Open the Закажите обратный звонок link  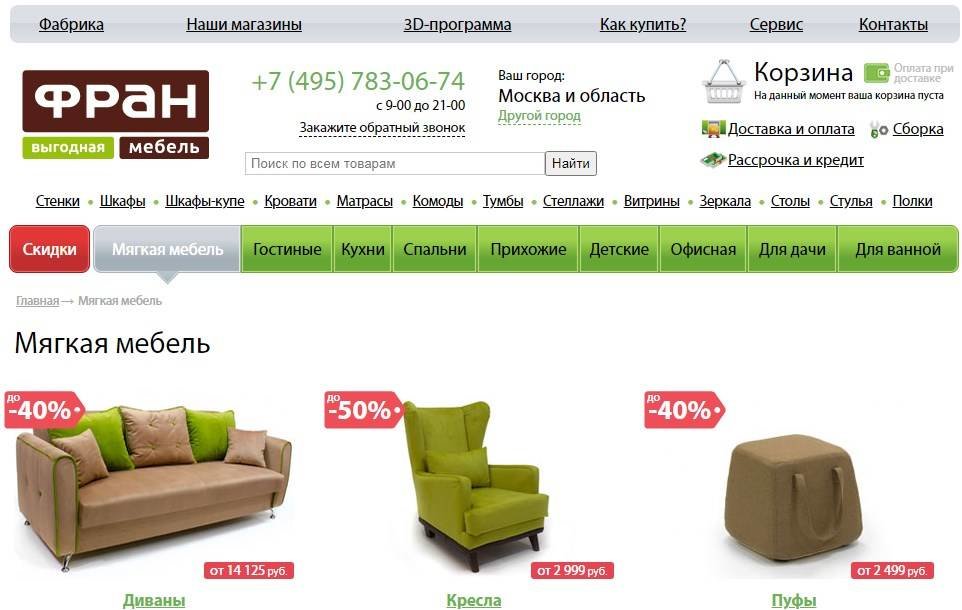[x=382, y=128]
